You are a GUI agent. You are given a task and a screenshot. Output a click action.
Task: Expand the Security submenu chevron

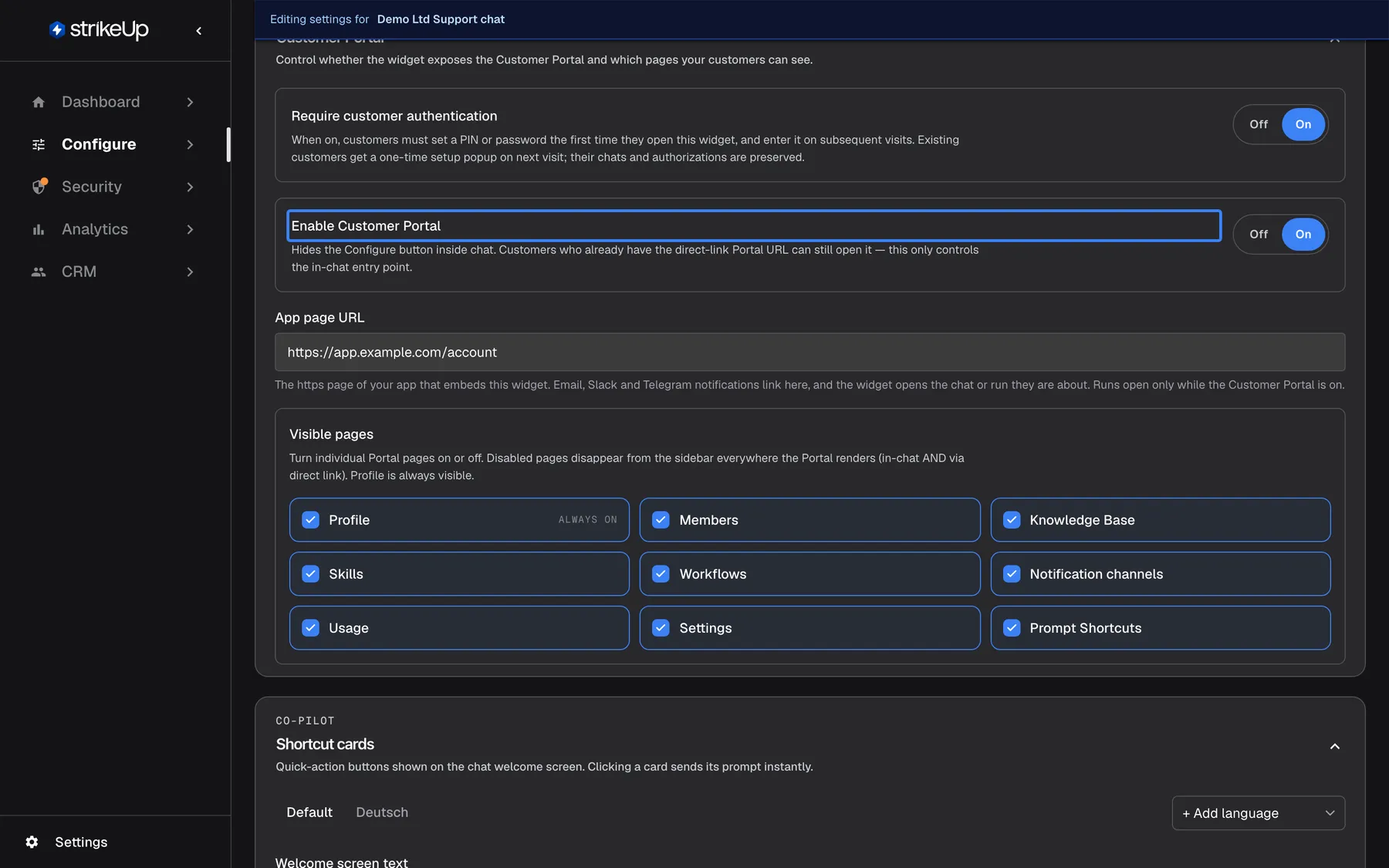(x=190, y=187)
